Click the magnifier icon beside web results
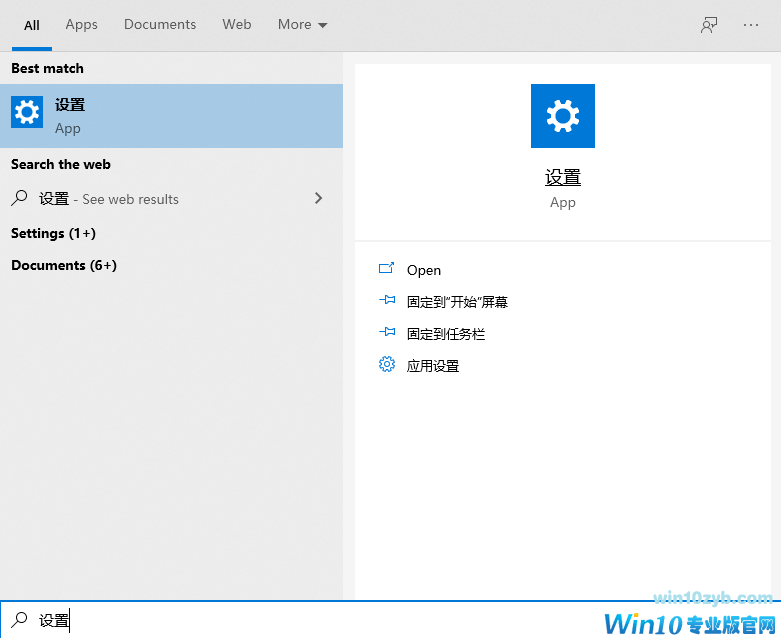The height and width of the screenshot is (638, 781). [19, 198]
